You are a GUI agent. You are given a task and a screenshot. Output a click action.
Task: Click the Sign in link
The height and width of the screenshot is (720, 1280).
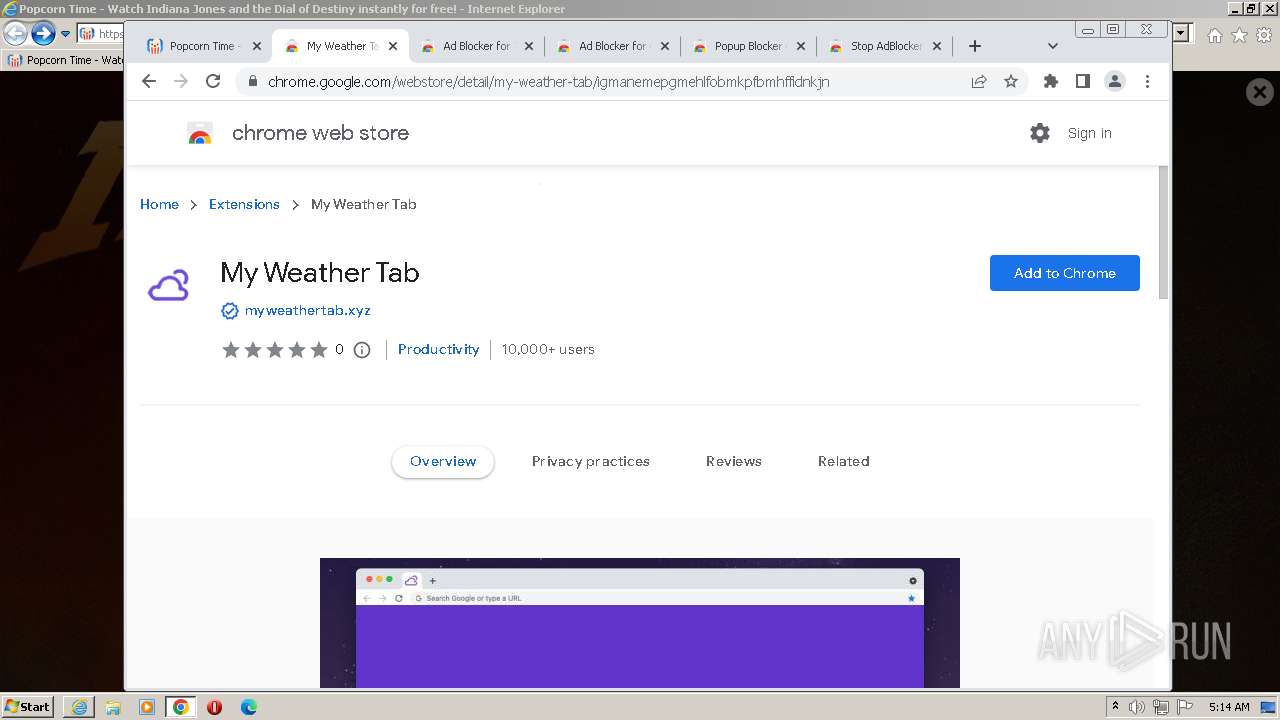(1089, 133)
